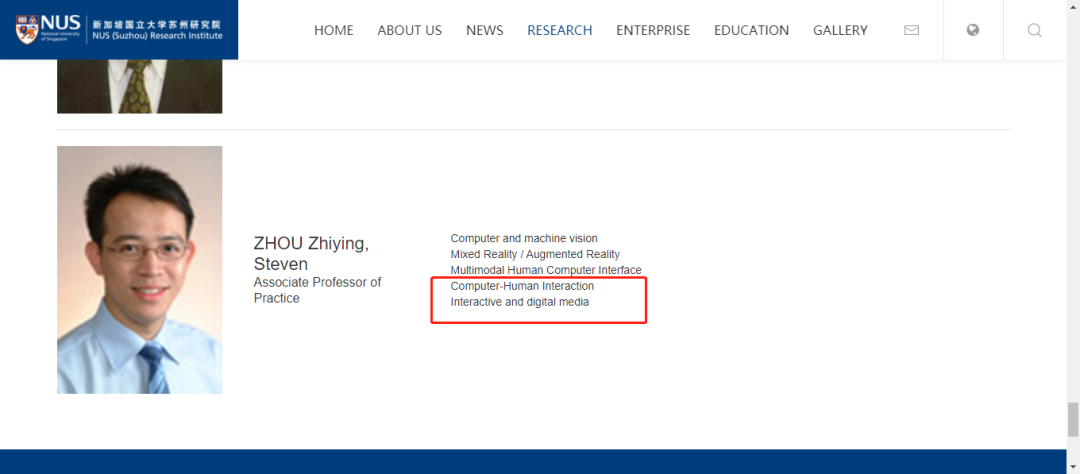The height and width of the screenshot is (474, 1080).
Task: Click the vertical scrollbar thumb
Action: pos(1072,418)
